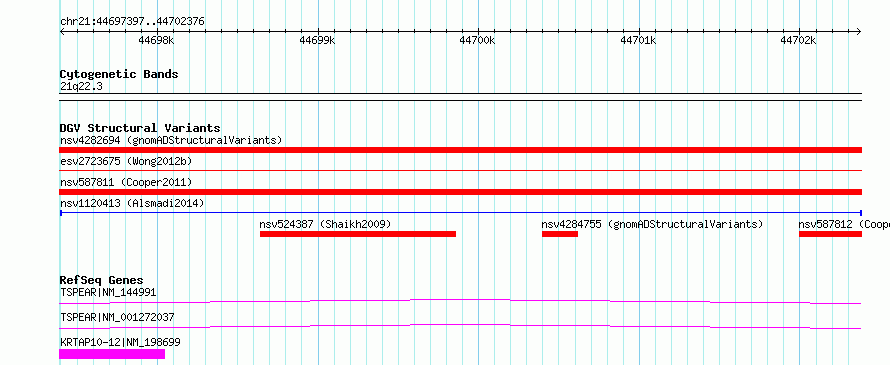This screenshot has width=890, height=365.
Task: Click the 44700k ruler position
Action: tap(477, 40)
